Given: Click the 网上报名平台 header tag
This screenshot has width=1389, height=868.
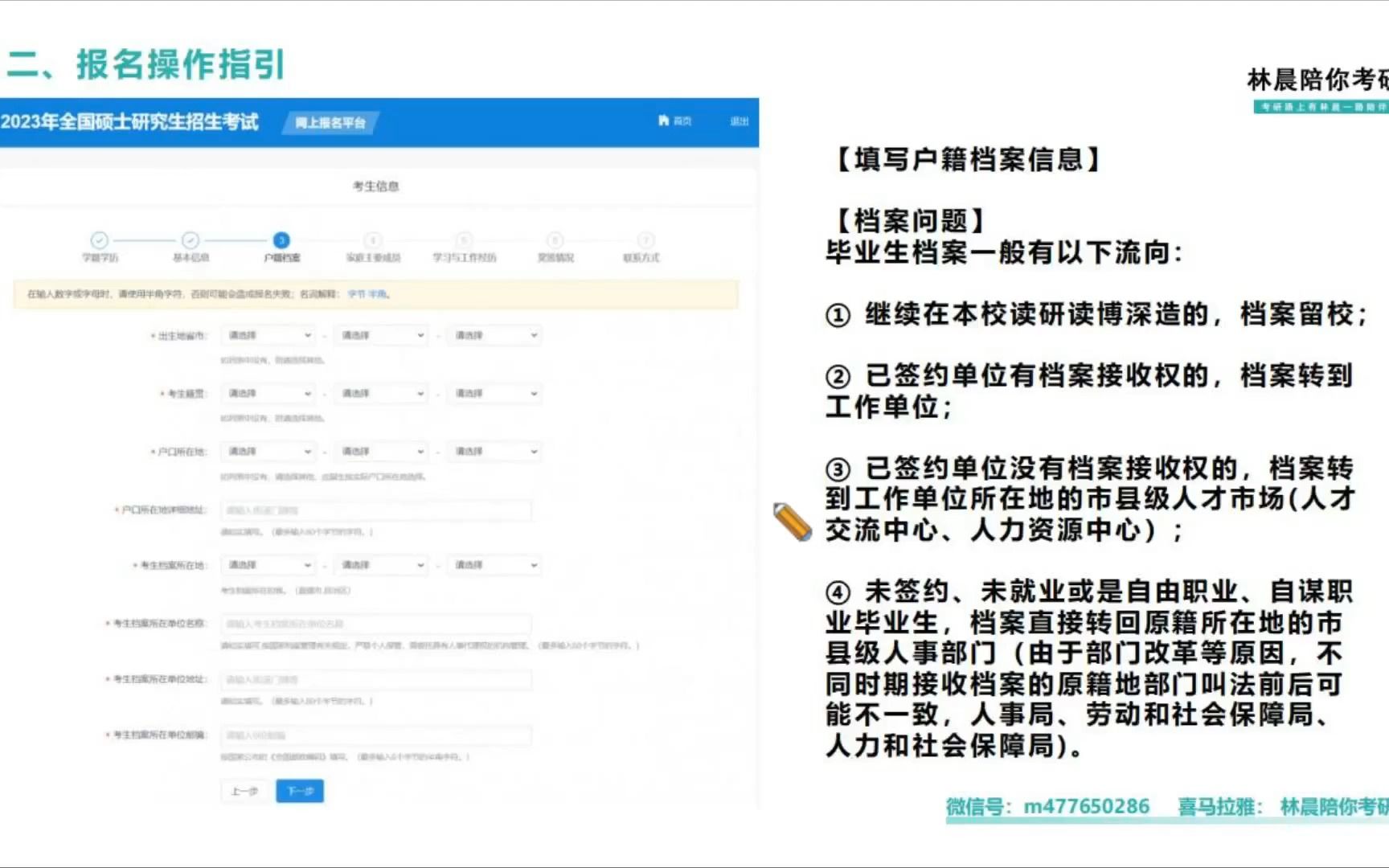Looking at the screenshot, I should (x=330, y=123).
